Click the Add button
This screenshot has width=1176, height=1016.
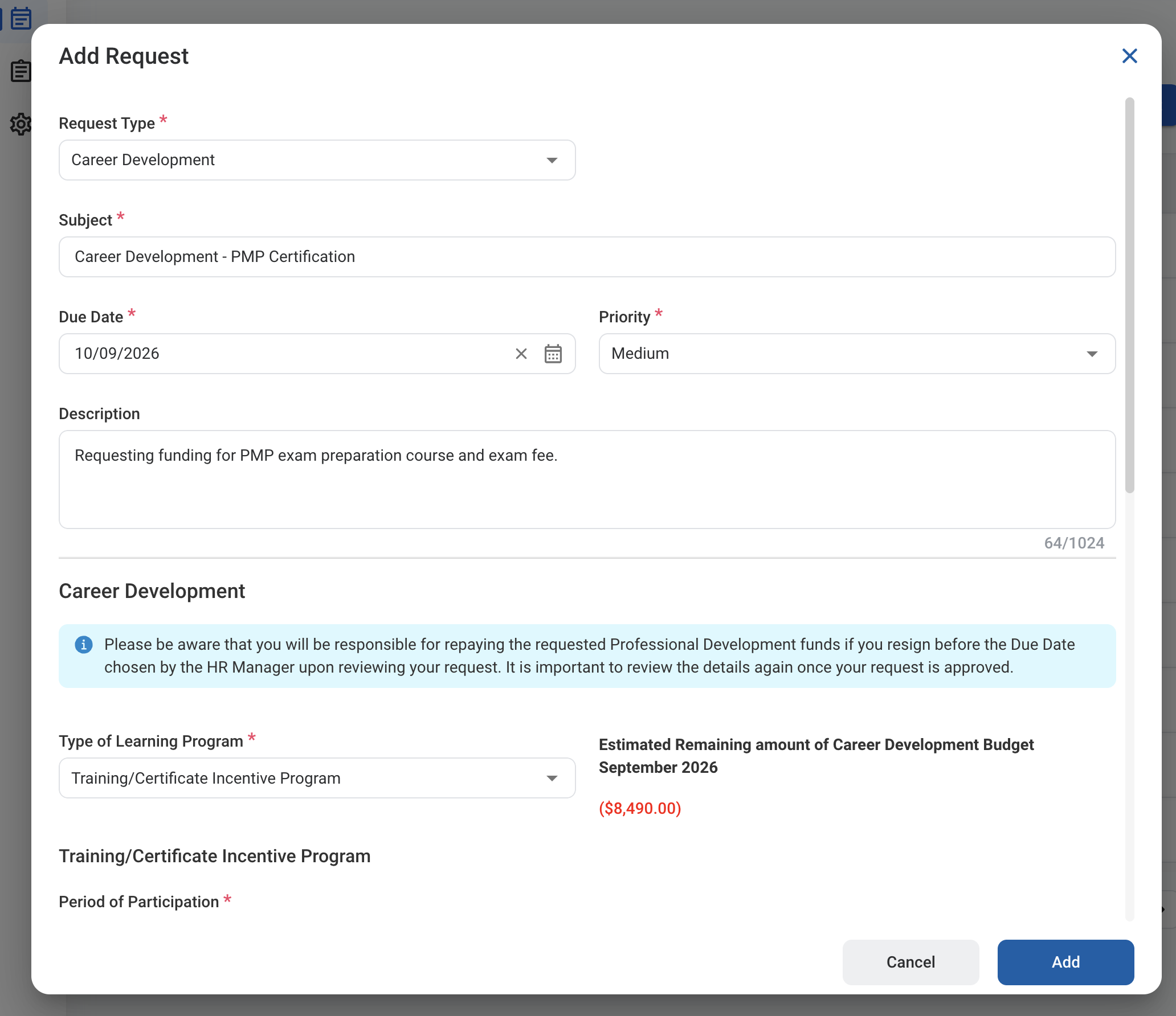(x=1065, y=962)
